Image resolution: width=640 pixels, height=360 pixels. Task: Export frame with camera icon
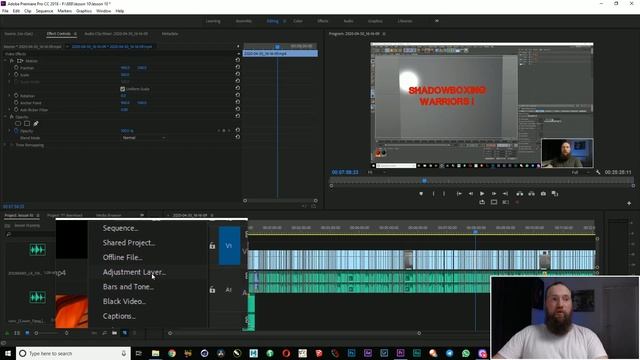click(543, 194)
